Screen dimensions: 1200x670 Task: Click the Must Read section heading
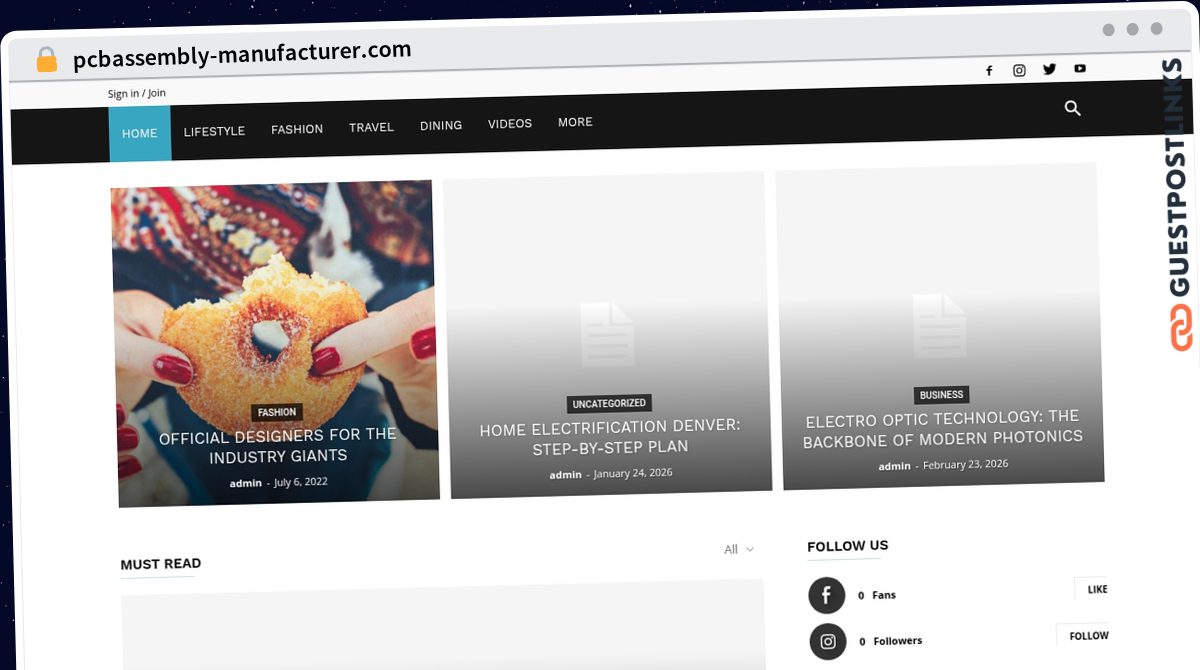161,564
